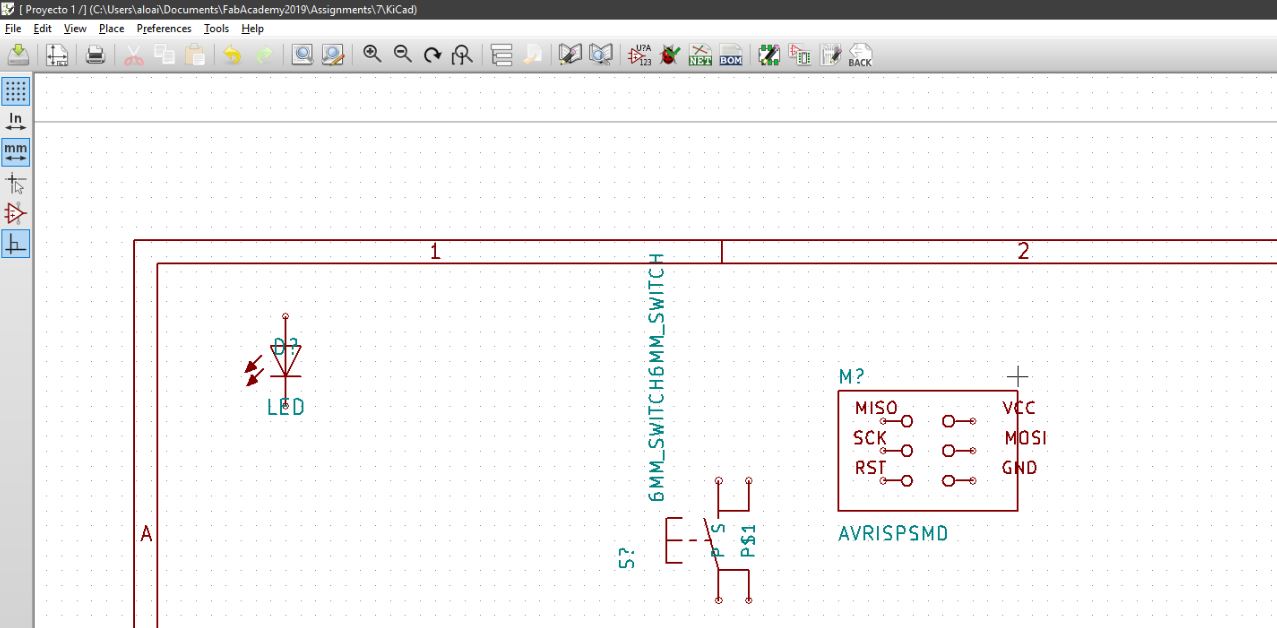Click the Zoom in magnifier
Viewport: 1277px width, 628px height.
(x=372, y=55)
